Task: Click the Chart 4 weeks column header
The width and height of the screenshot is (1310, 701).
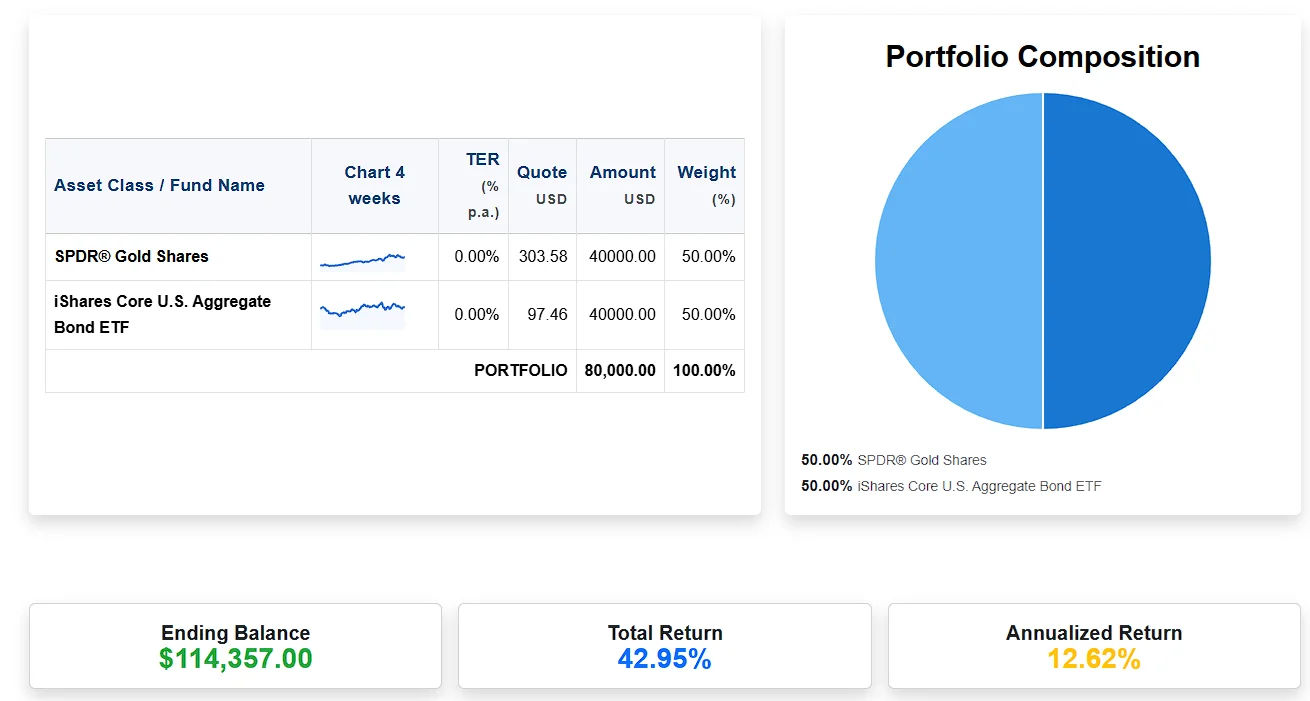Action: click(x=374, y=185)
